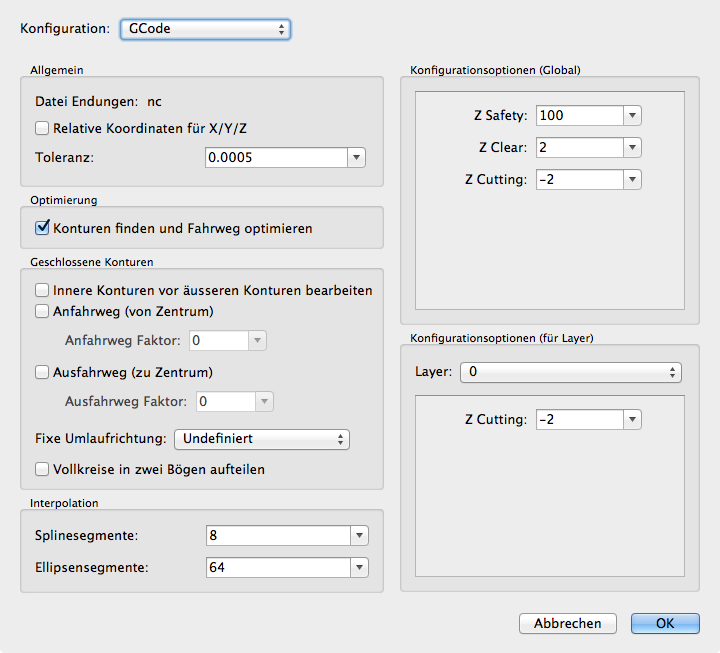This screenshot has width=720, height=653.
Task: Open the Z Safety dropdown arrow
Action: 632,115
